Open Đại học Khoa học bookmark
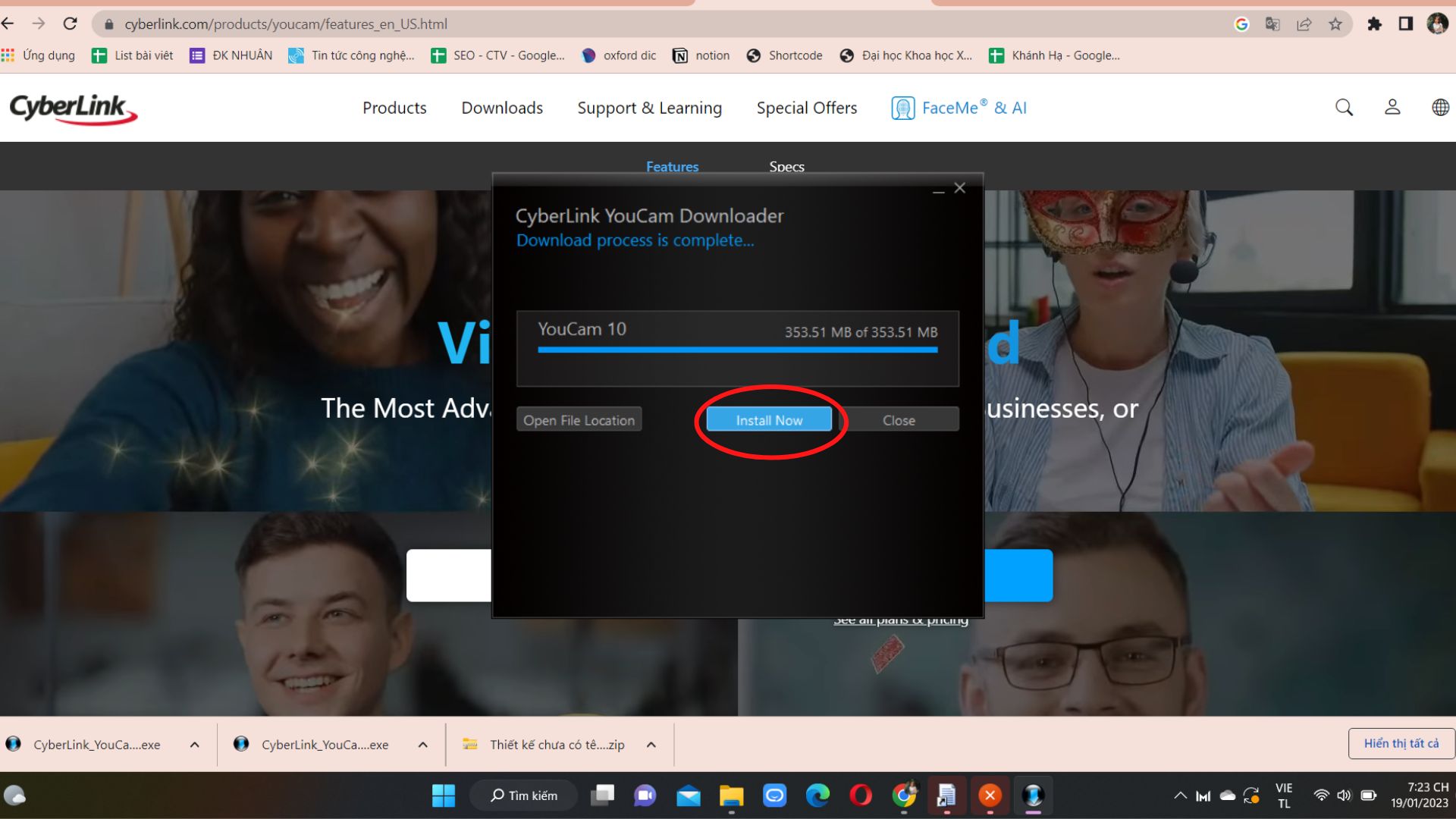Image resolution: width=1456 pixels, height=819 pixels. [906, 55]
